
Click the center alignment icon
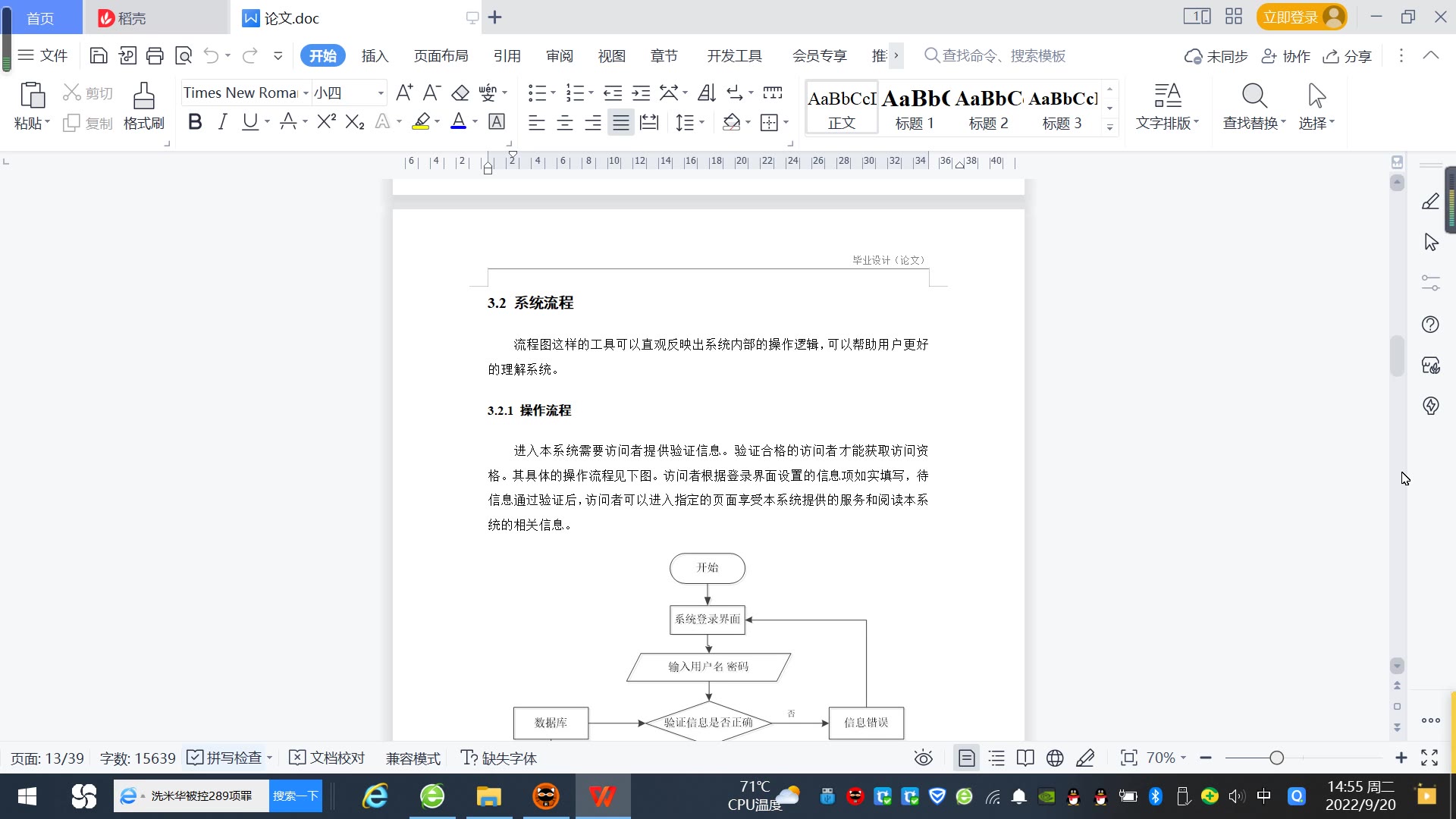point(564,122)
